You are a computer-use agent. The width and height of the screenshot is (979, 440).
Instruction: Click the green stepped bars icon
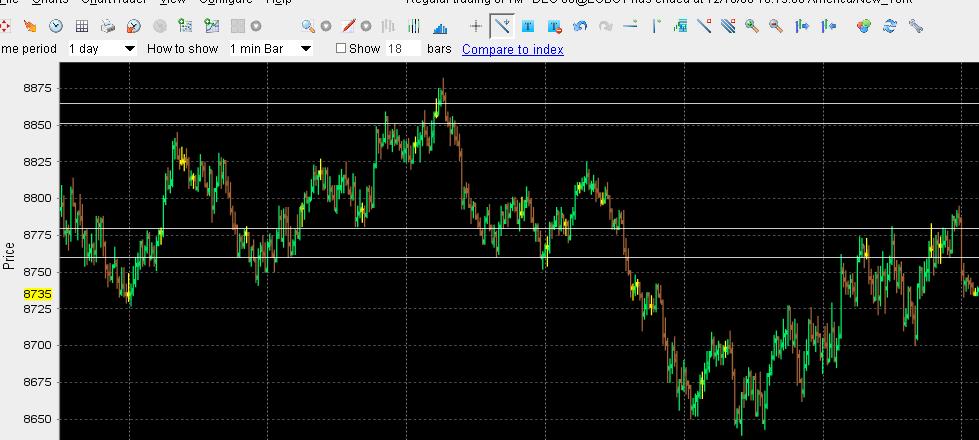click(680, 26)
